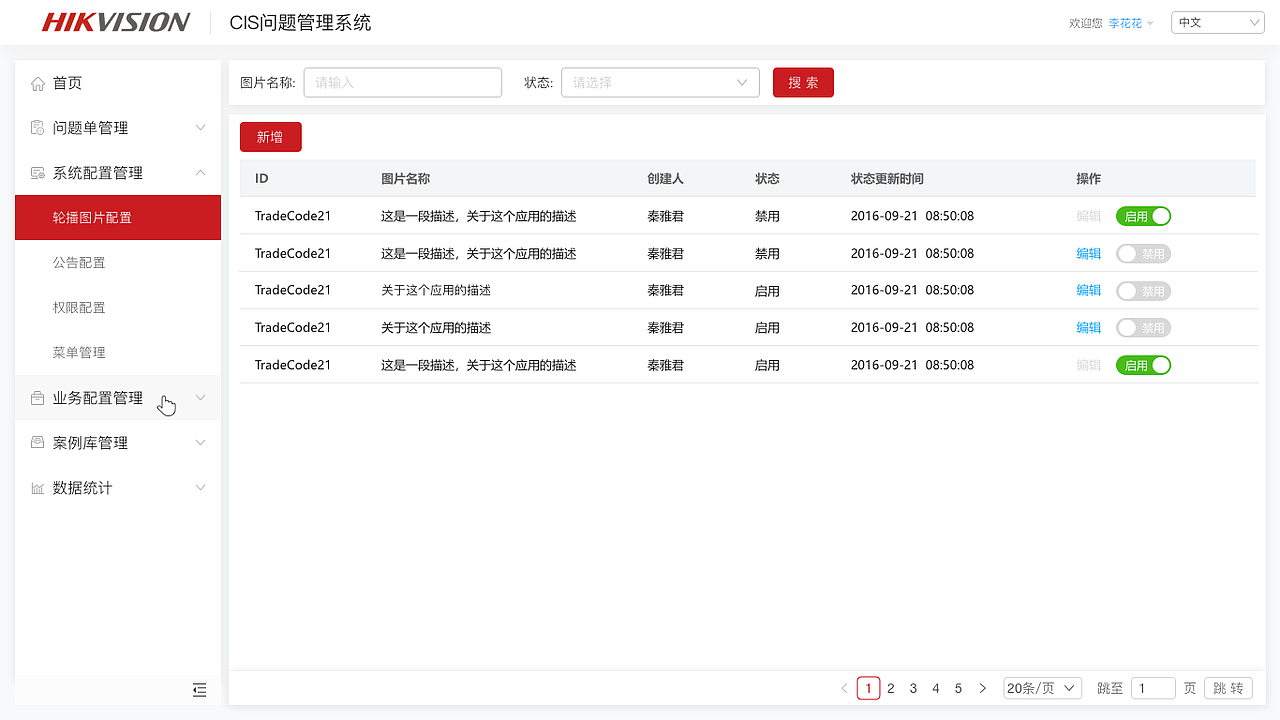Click the 问题单管理 document icon
The image size is (1280, 720).
tap(36, 128)
